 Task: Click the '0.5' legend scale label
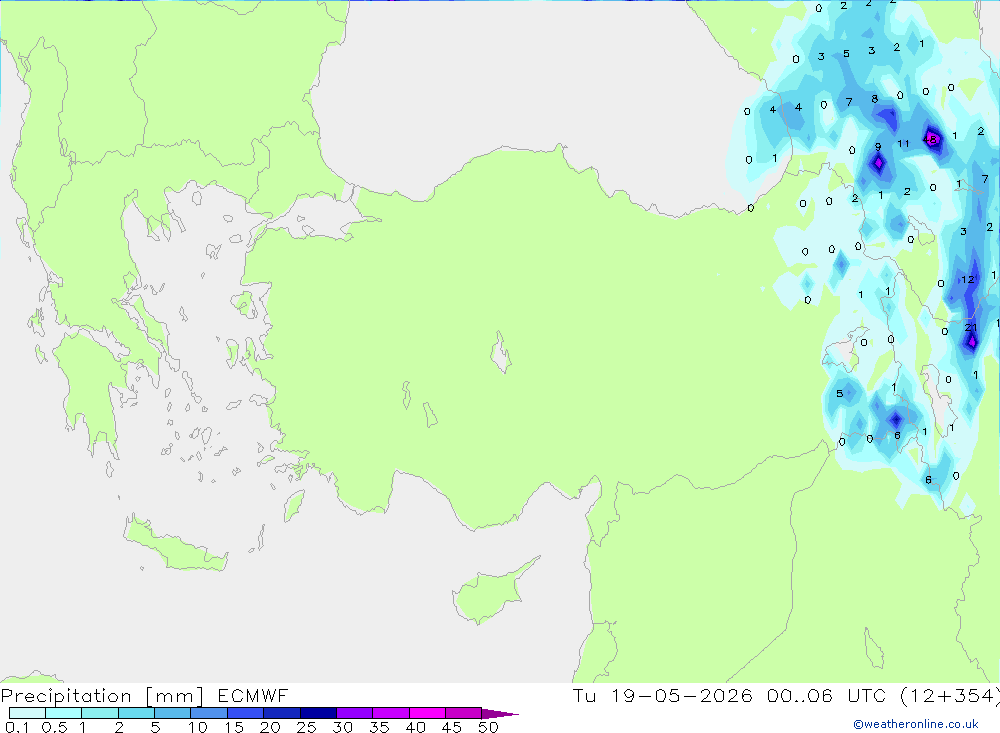(x=54, y=727)
